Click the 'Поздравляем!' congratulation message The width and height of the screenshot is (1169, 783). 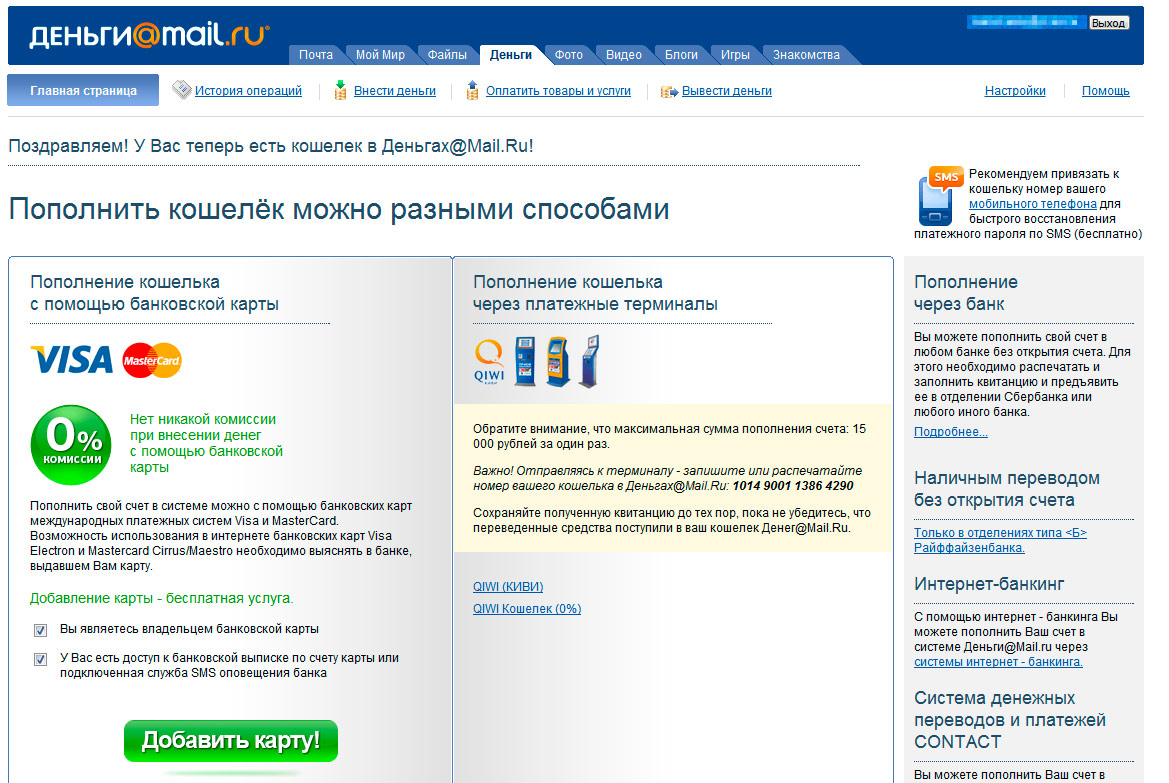point(271,145)
